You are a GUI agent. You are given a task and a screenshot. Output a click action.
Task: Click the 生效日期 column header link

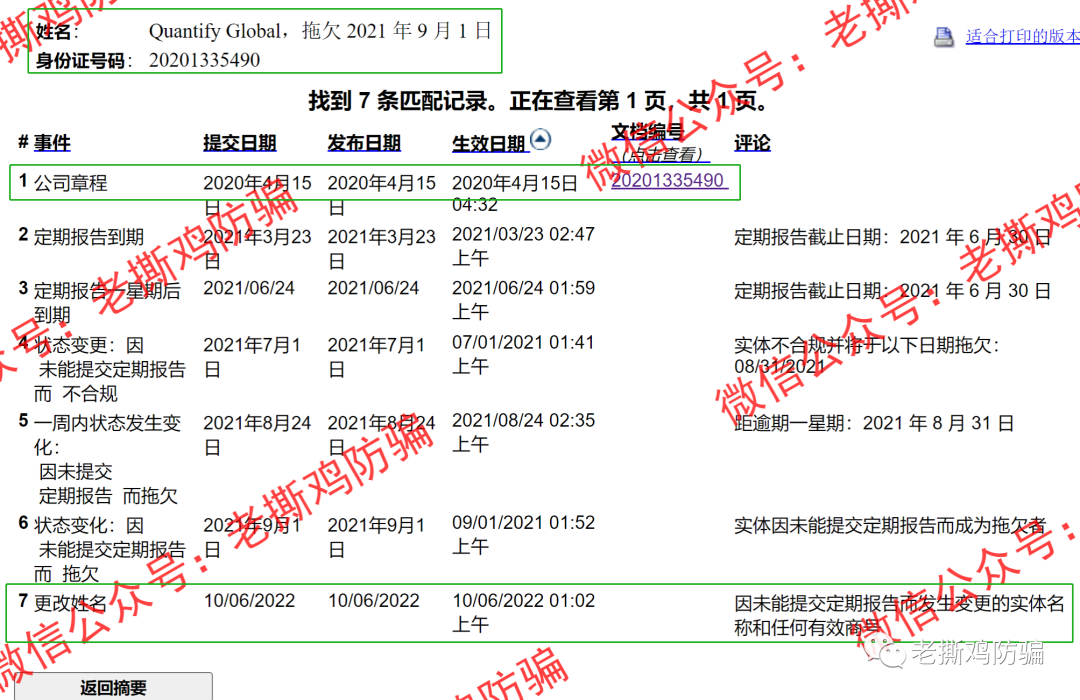[489, 143]
